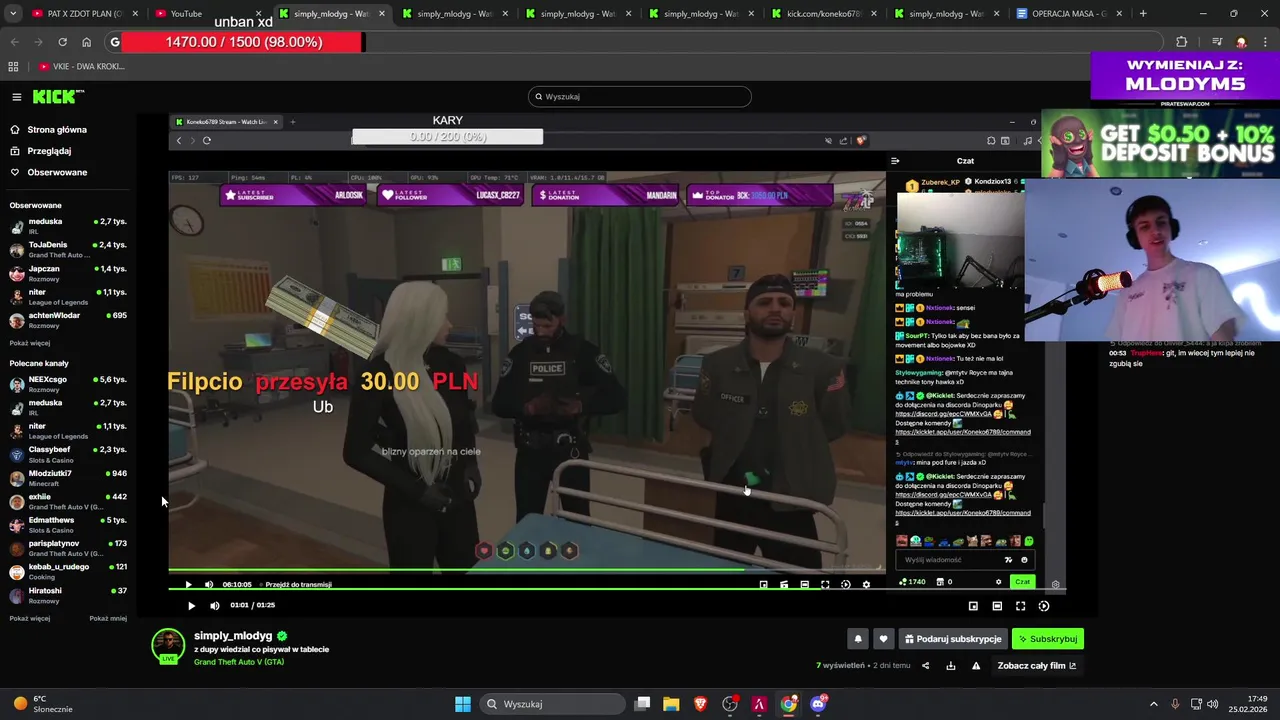Open browser extensions puzzle icon
Viewport: 1280px width, 720px height.
(1182, 42)
